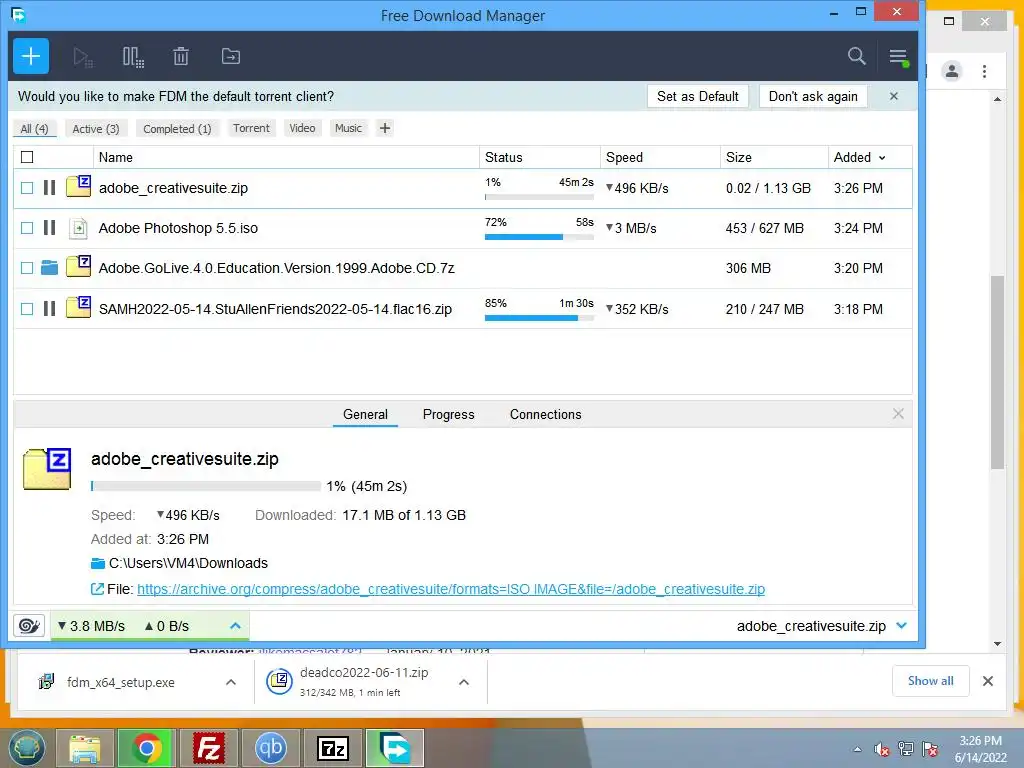Show hidden system tray icons
The height and width of the screenshot is (768, 1024).
pos(857,750)
